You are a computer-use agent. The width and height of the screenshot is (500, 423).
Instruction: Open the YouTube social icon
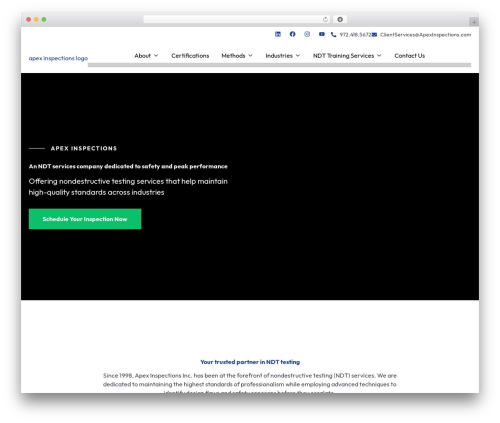tap(322, 34)
